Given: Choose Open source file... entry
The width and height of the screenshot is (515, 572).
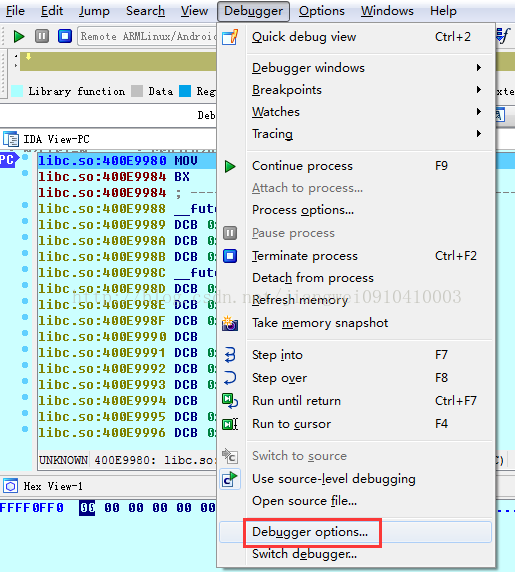Looking at the screenshot, I should (356, 501).
